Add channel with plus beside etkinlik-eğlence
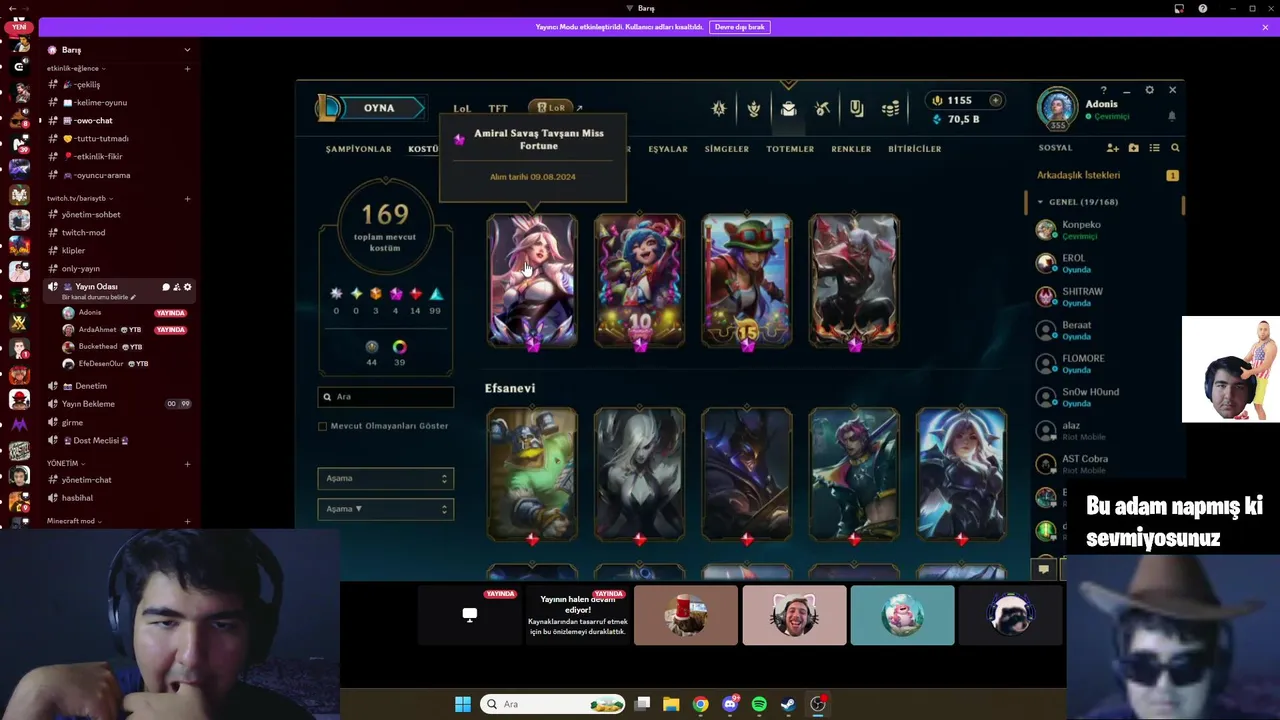The image size is (1280, 720). coord(187,68)
